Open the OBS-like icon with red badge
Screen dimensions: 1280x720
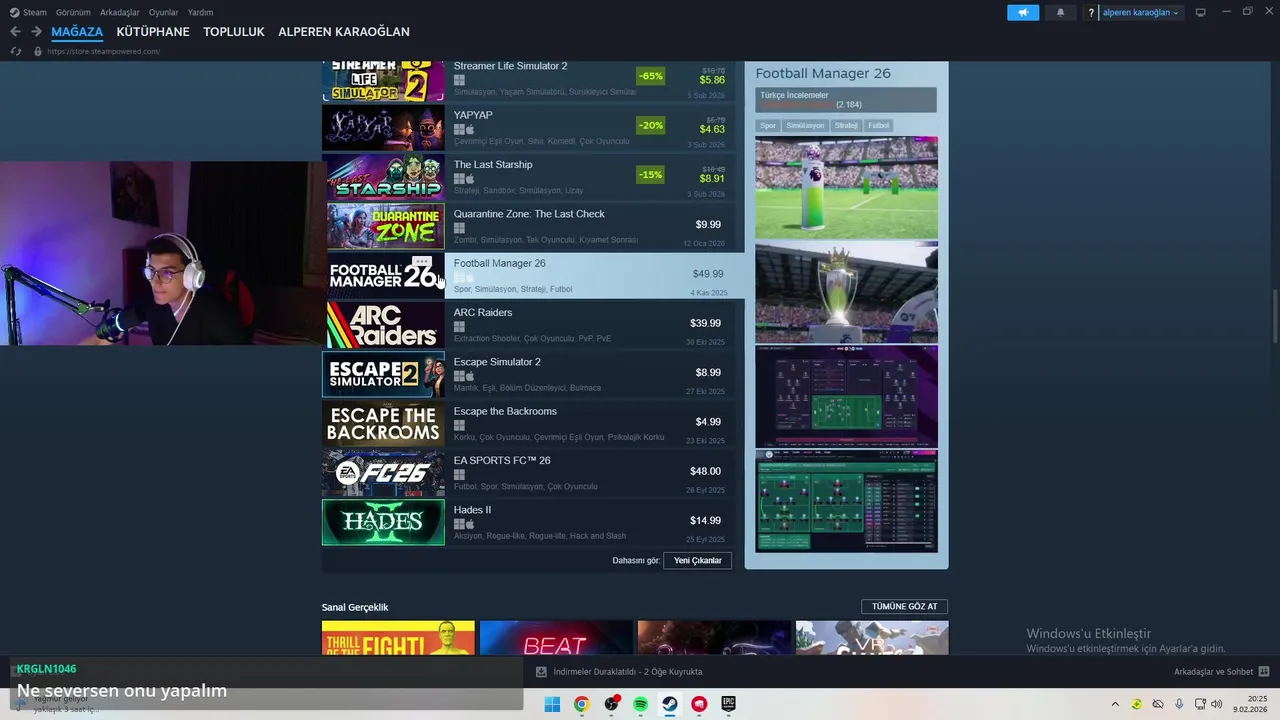click(611, 704)
